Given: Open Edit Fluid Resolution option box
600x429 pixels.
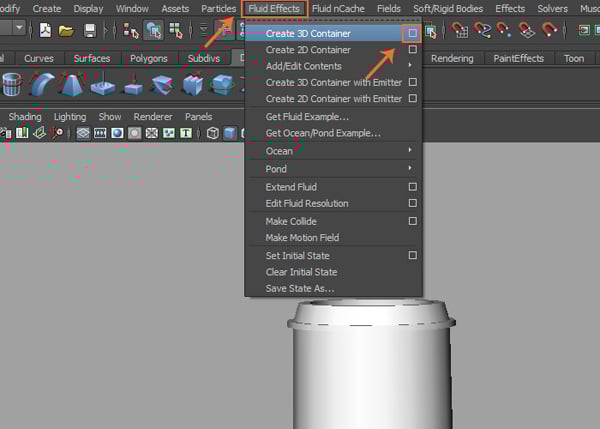Looking at the screenshot, I should click(x=412, y=203).
